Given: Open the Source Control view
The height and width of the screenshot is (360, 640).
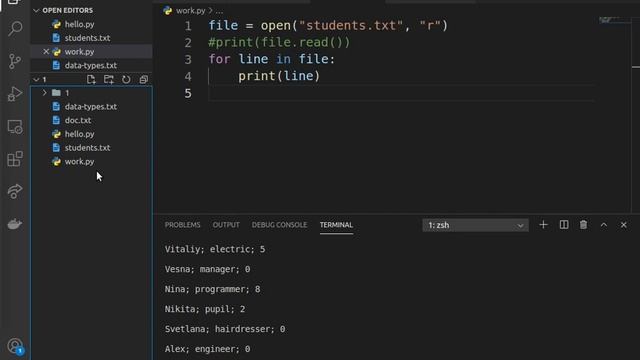Looking at the screenshot, I should point(15,61).
